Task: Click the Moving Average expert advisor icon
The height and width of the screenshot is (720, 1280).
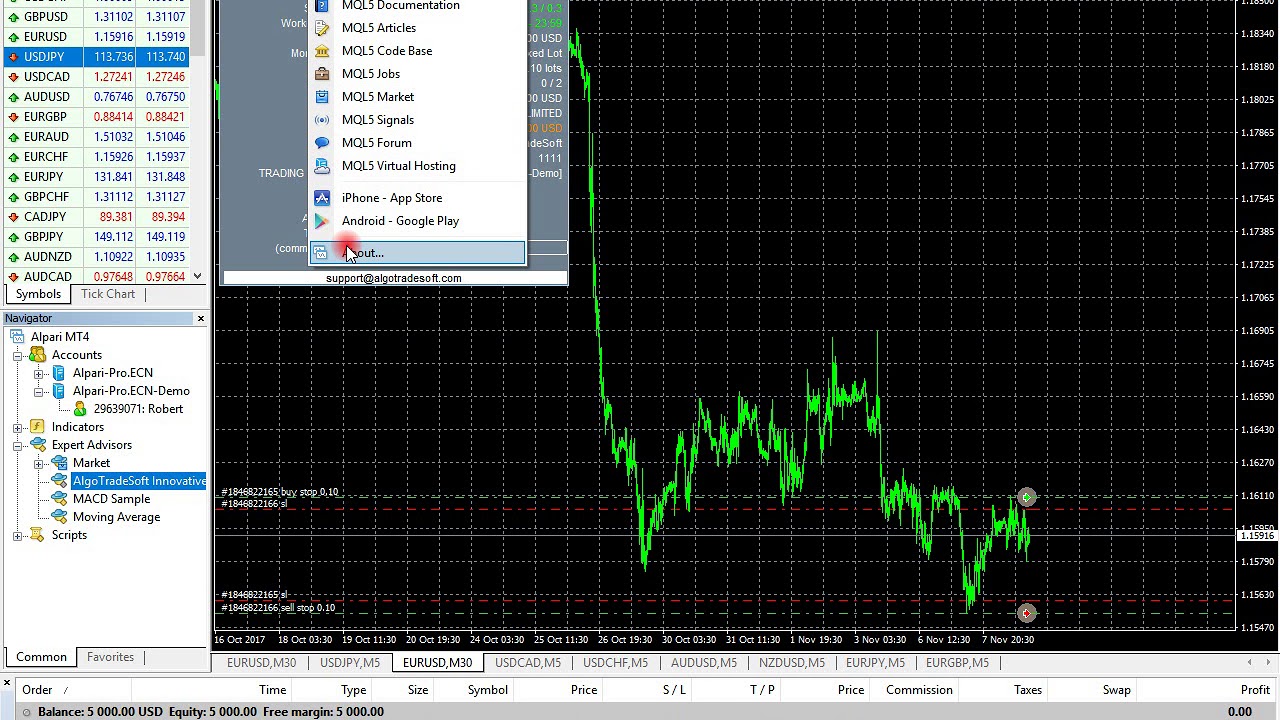Action: [59, 517]
